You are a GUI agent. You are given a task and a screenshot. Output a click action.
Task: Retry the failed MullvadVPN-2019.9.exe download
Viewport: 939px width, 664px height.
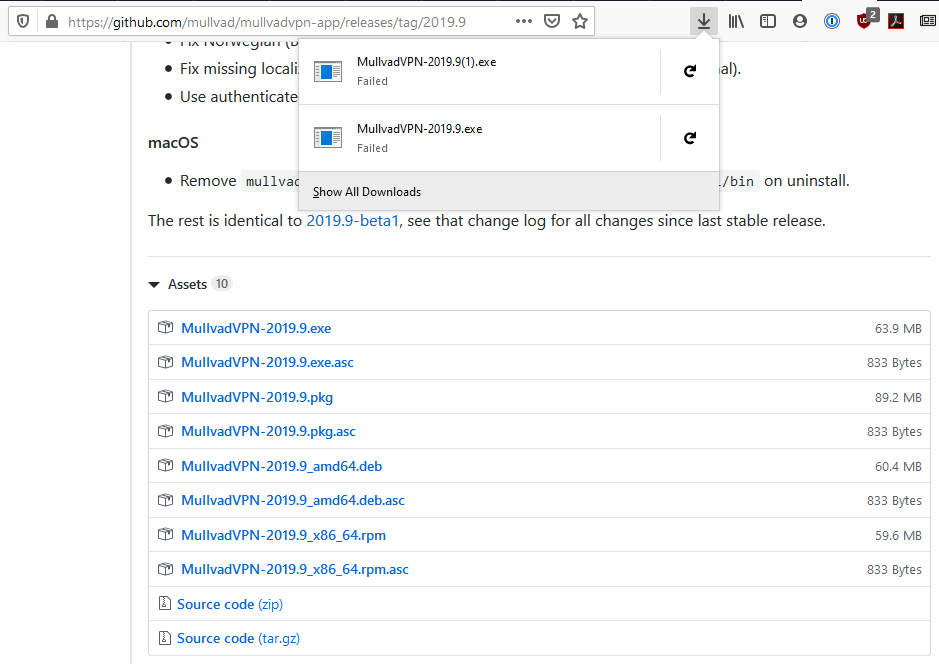click(x=689, y=137)
